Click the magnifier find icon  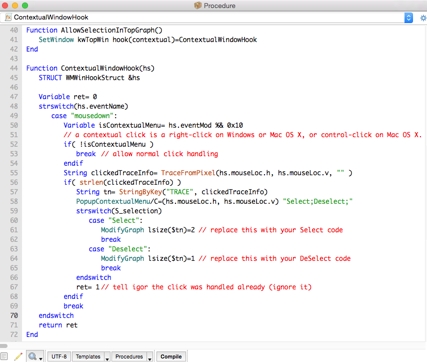click(x=32, y=356)
